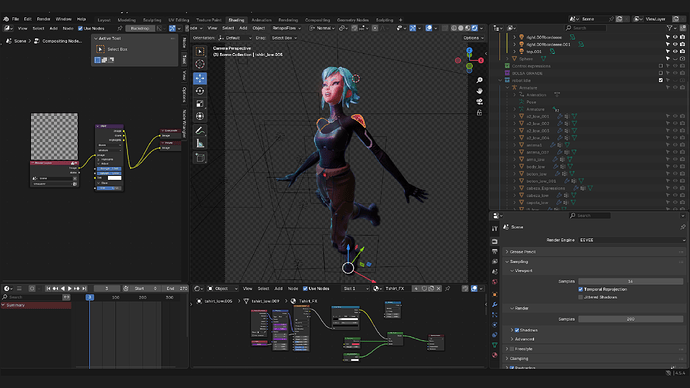Open the Output properties tab
The width and height of the screenshot is (690, 388).
click(x=495, y=252)
